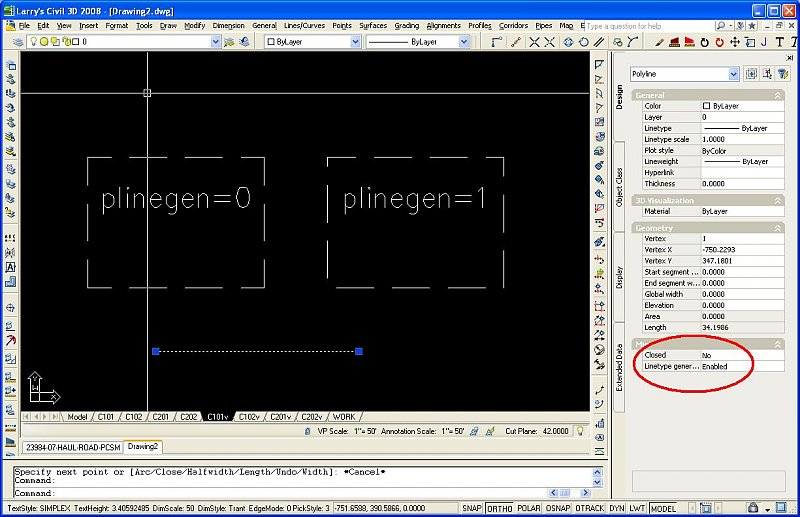Click the Annotation Scale 1"=50' value
The height and width of the screenshot is (517, 800).
453,431
